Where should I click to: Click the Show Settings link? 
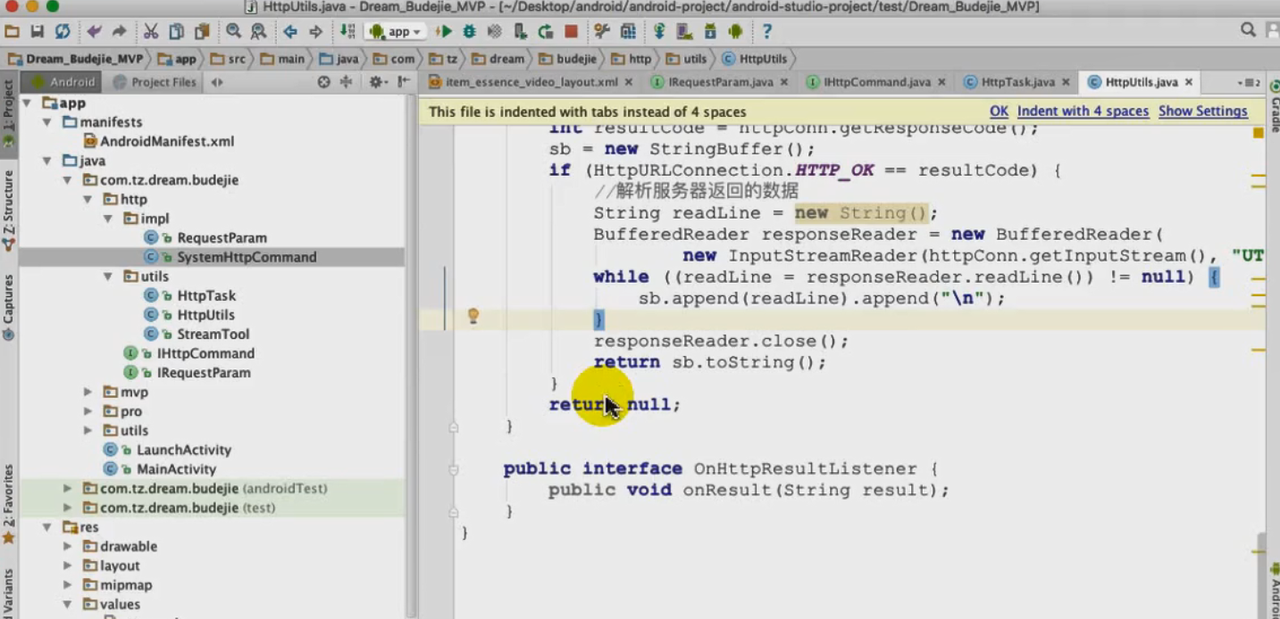tap(1202, 111)
